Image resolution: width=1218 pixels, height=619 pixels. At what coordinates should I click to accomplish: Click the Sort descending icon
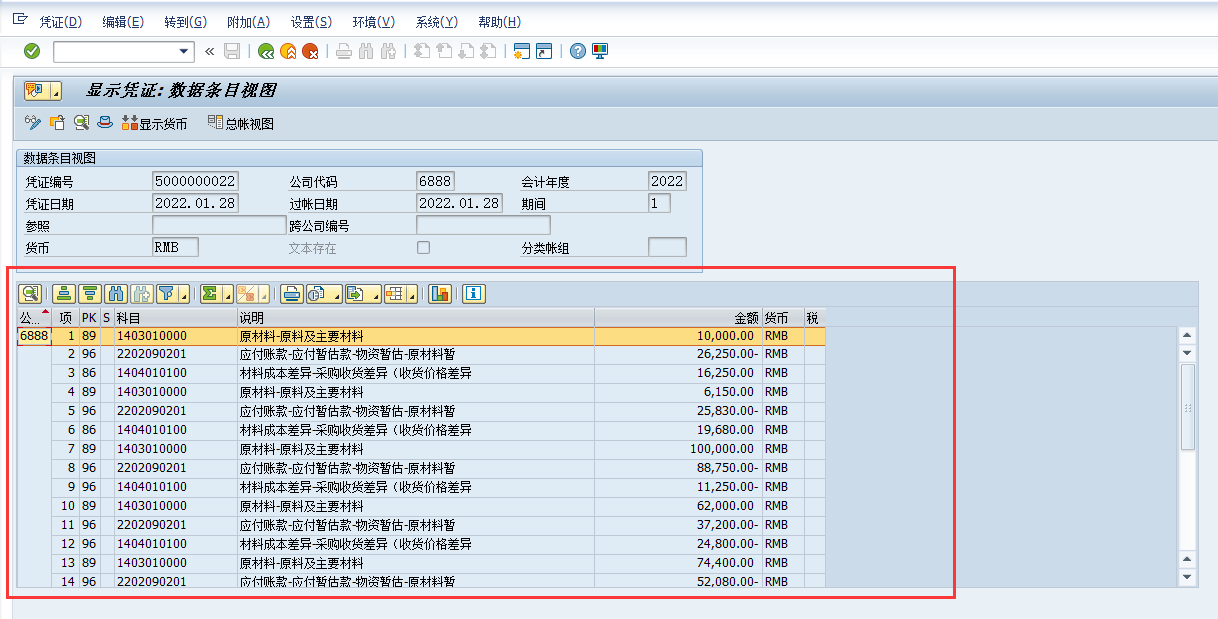pyautogui.click(x=90, y=293)
